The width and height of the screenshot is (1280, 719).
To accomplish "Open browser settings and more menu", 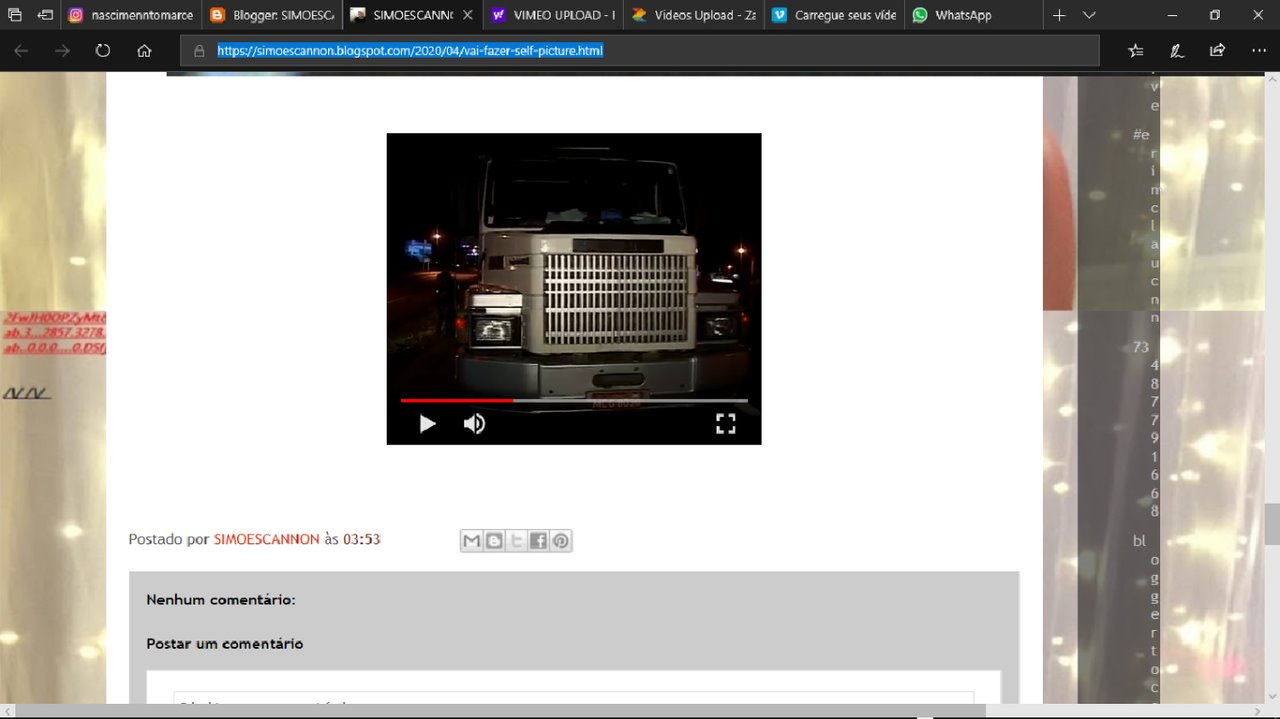I will click(1258, 50).
